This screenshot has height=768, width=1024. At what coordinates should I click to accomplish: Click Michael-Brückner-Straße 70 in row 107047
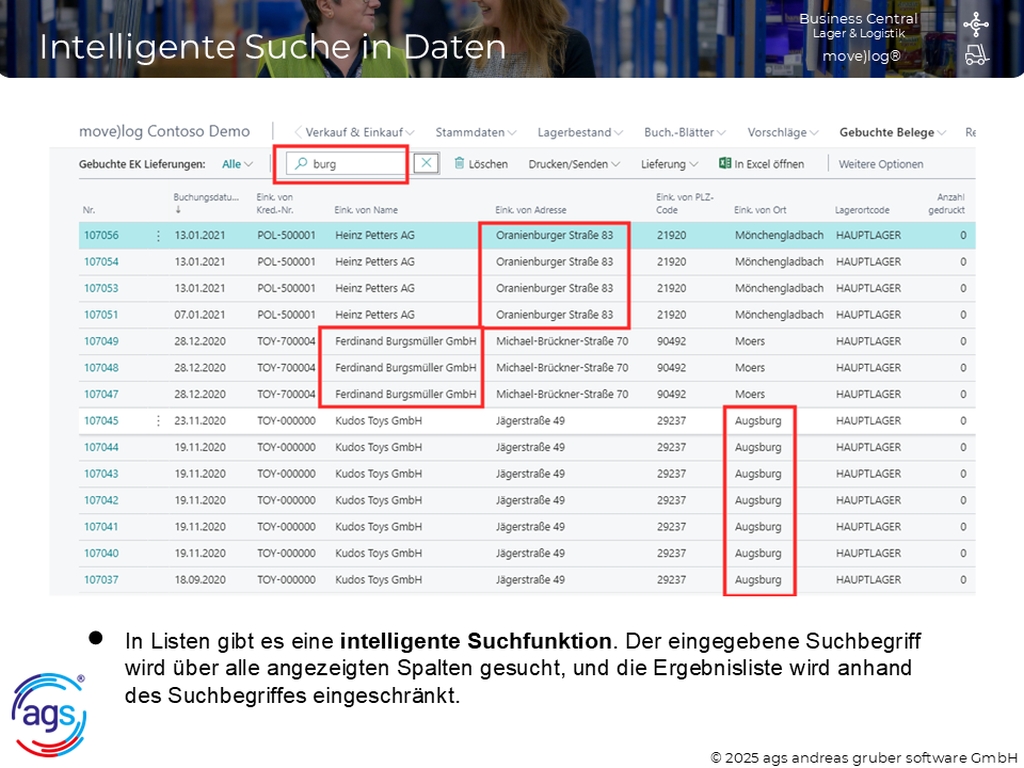point(562,394)
